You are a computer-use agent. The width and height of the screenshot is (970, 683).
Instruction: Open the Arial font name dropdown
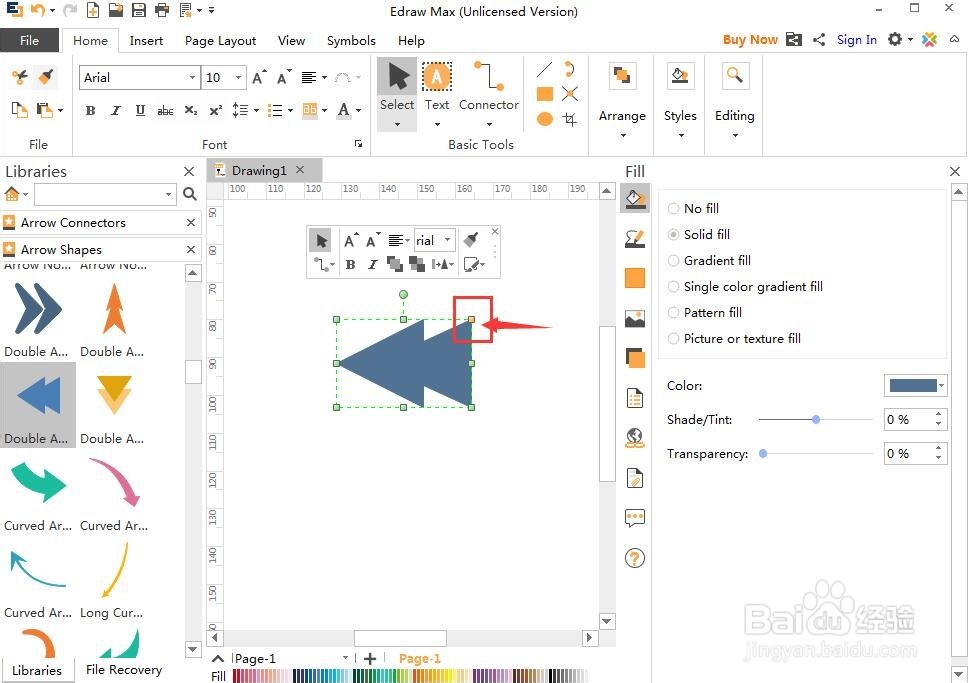(x=192, y=77)
